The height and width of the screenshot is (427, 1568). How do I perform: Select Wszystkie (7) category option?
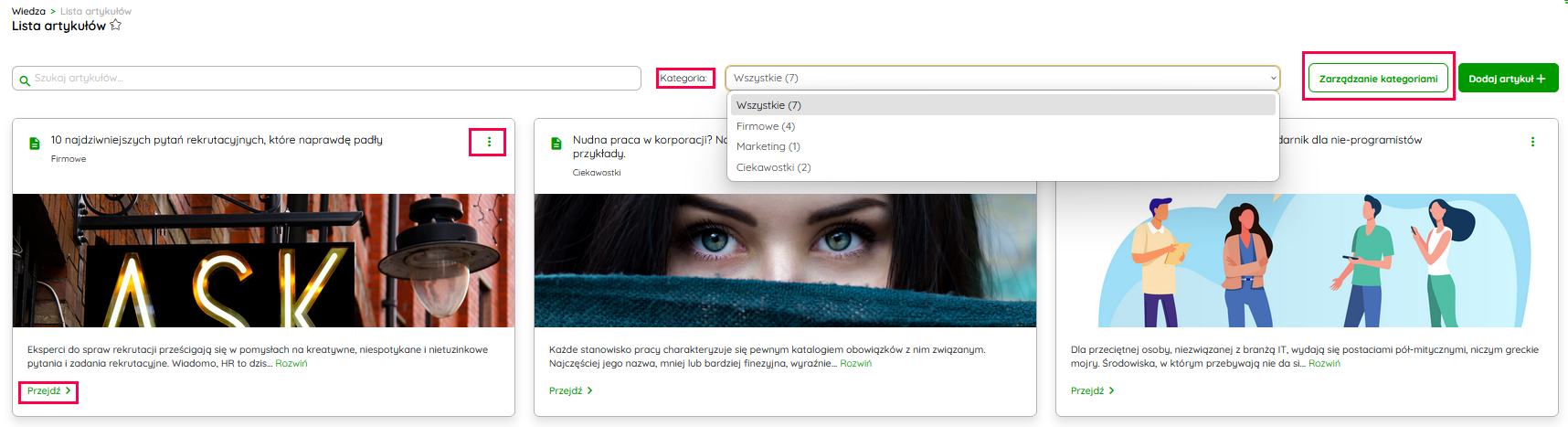(x=768, y=105)
